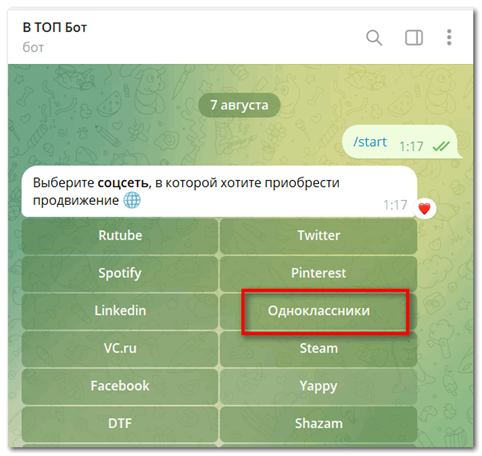482x456 pixels.
Task: Click the /start command message
Action: (370, 142)
